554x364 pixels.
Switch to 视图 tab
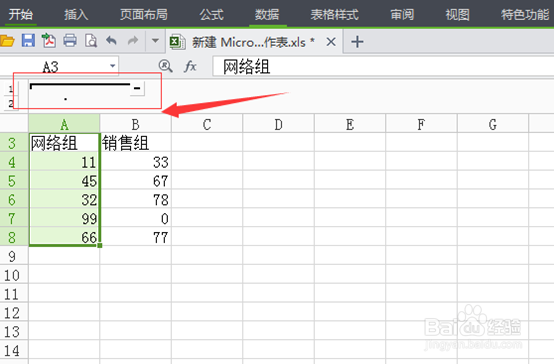(458, 14)
